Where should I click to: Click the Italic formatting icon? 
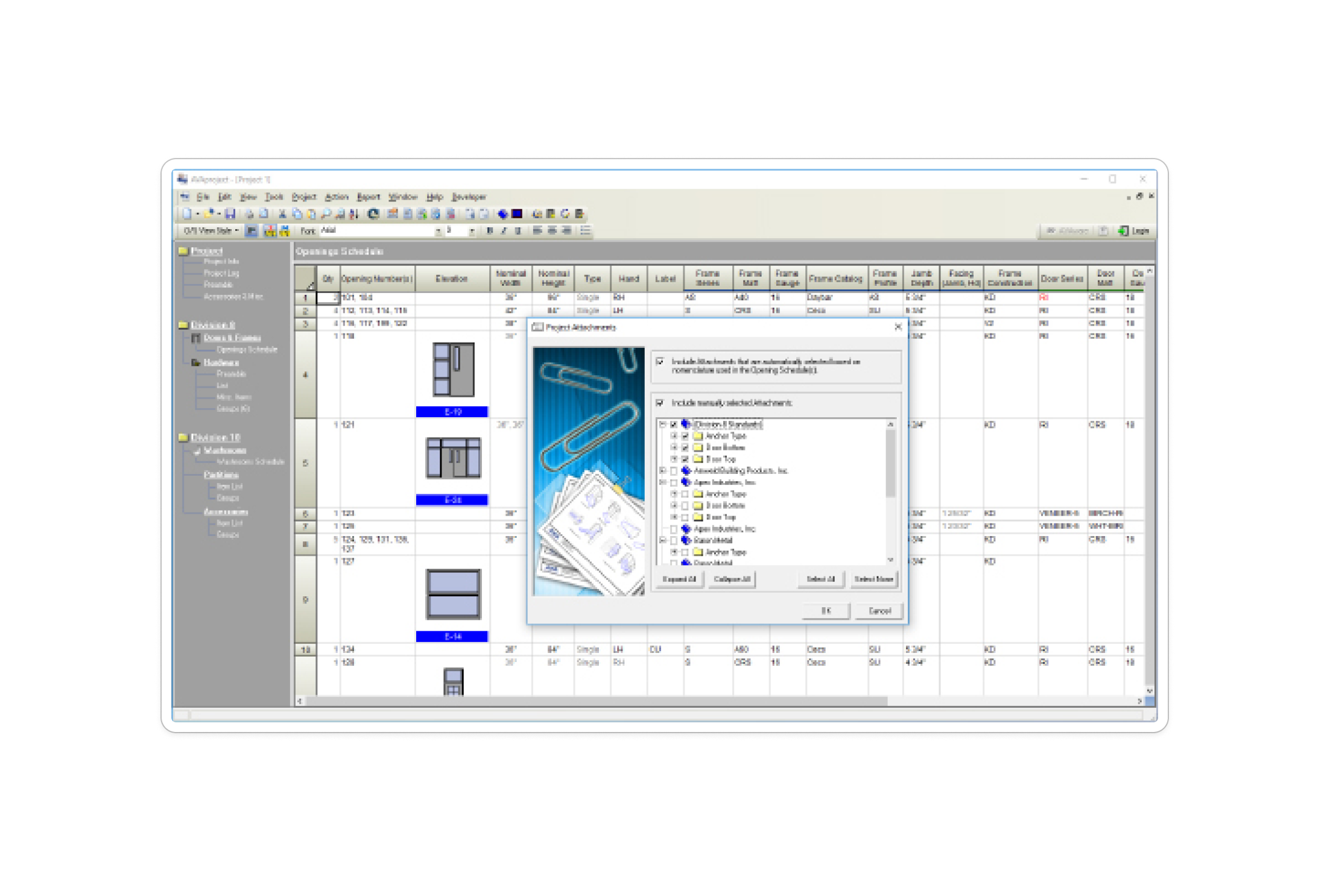[504, 231]
